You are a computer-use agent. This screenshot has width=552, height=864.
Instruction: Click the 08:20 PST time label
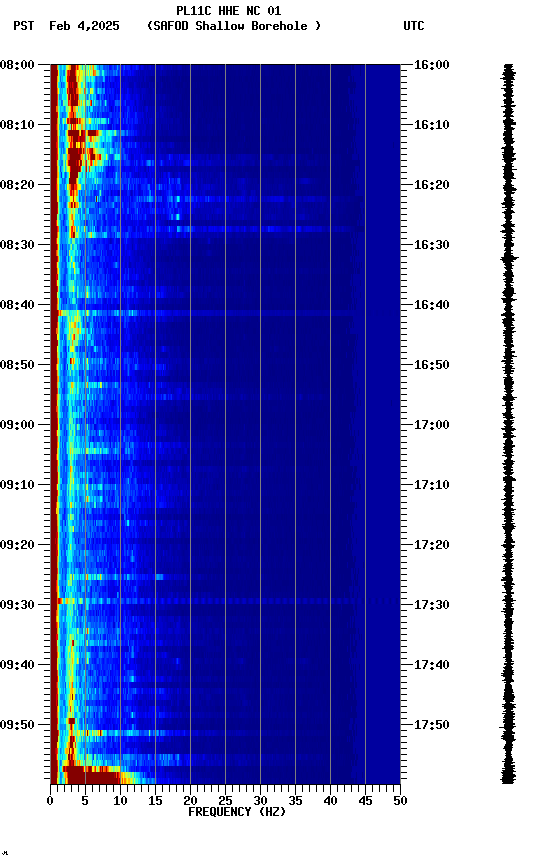(17, 185)
